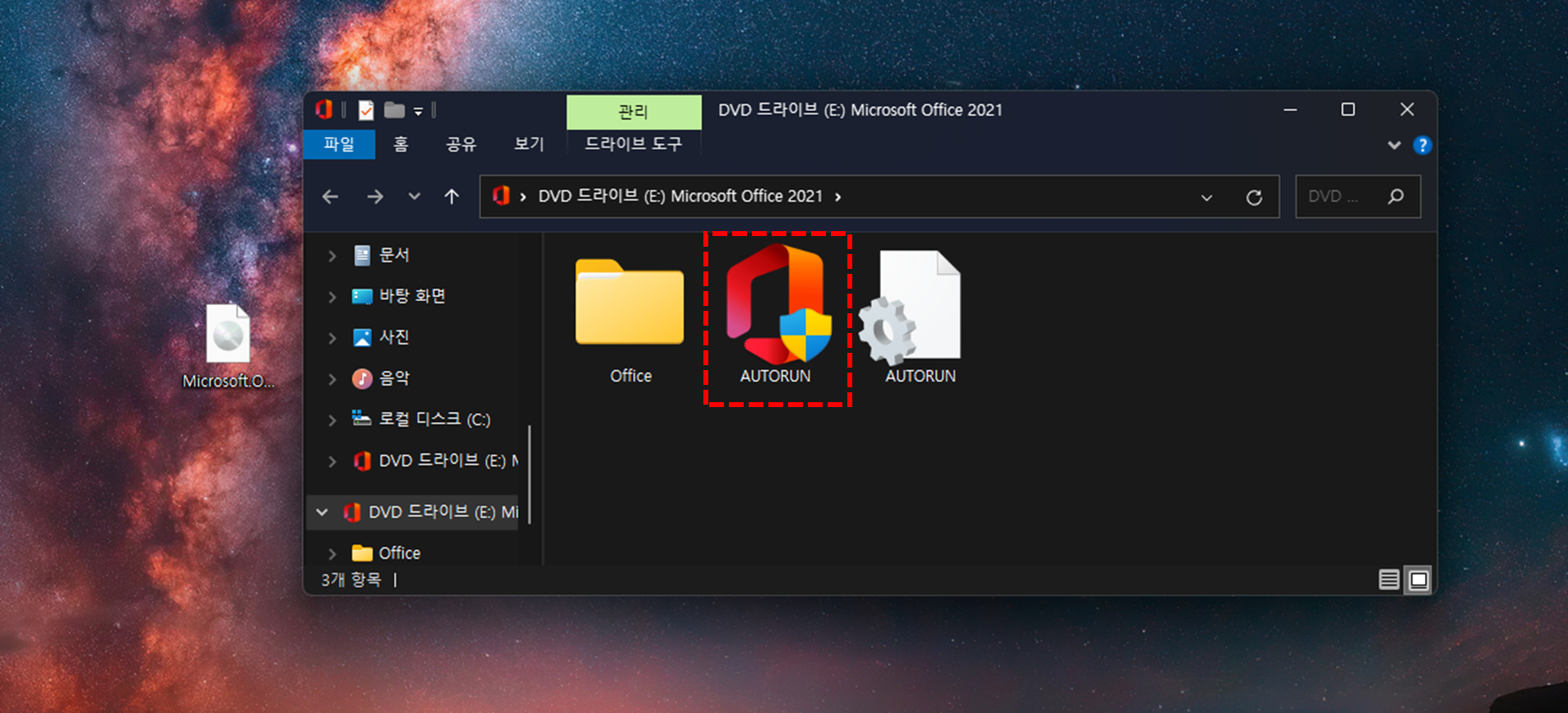Screen dimensions: 1568x713
Task: Open the address bar history dropdown
Action: (x=1206, y=197)
